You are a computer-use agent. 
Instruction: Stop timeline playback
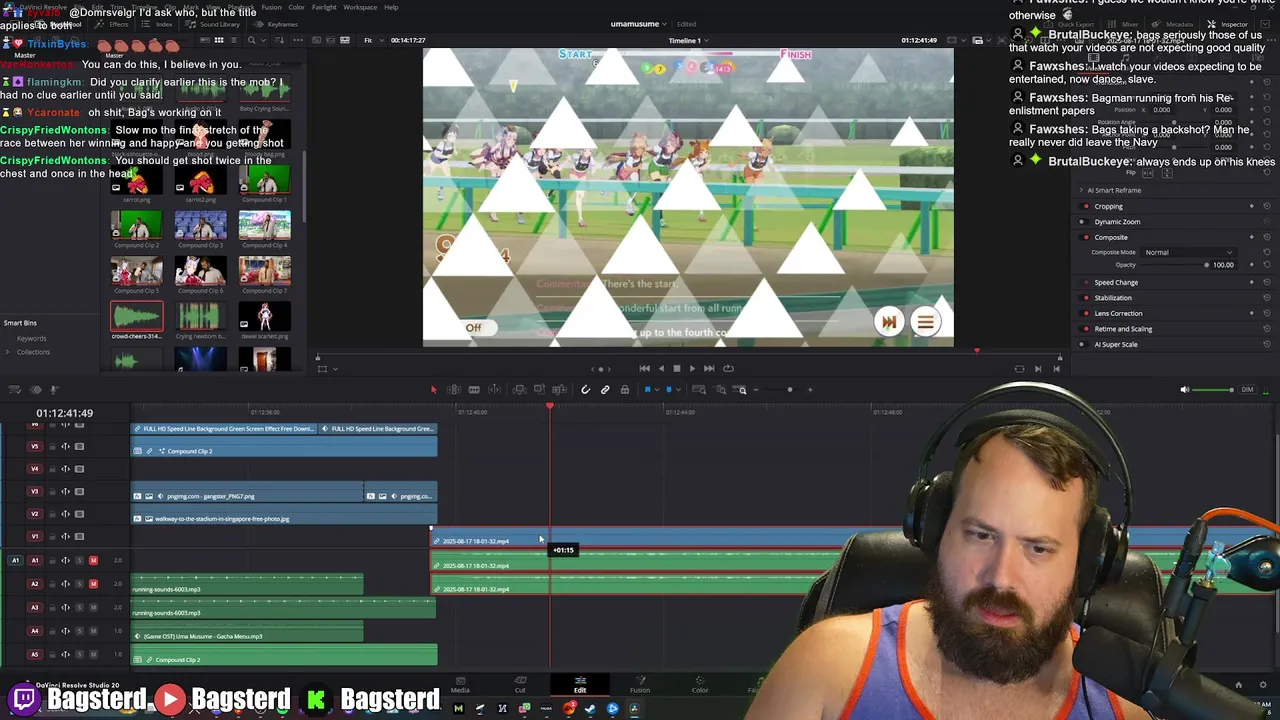(x=676, y=368)
